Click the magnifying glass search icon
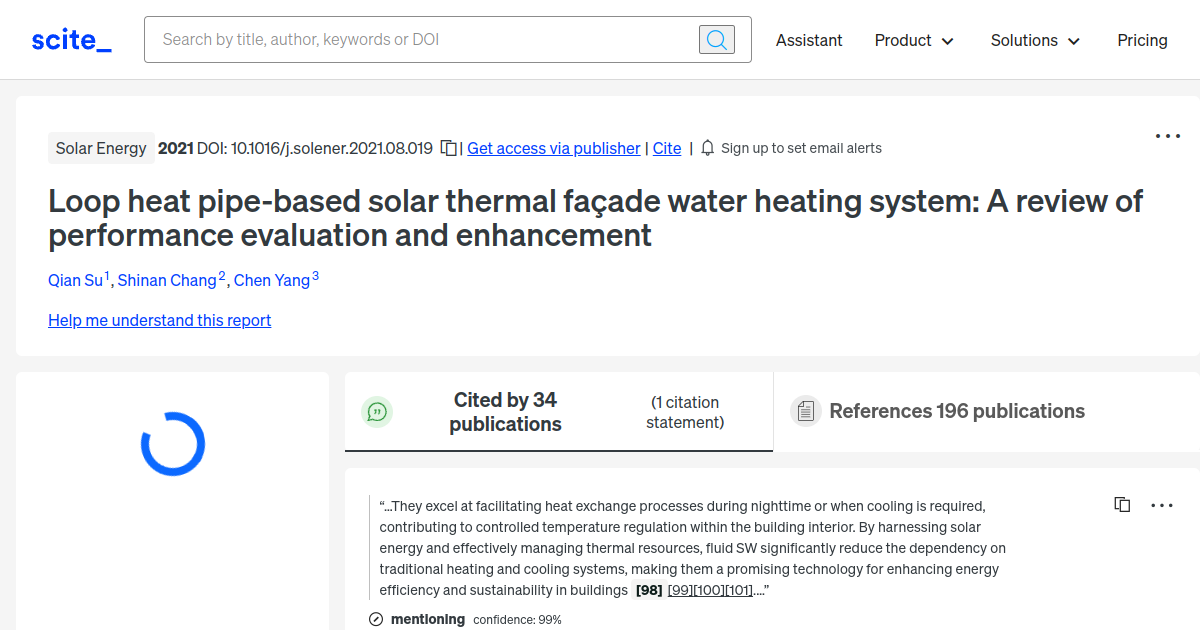The image size is (1200, 630). click(x=716, y=39)
